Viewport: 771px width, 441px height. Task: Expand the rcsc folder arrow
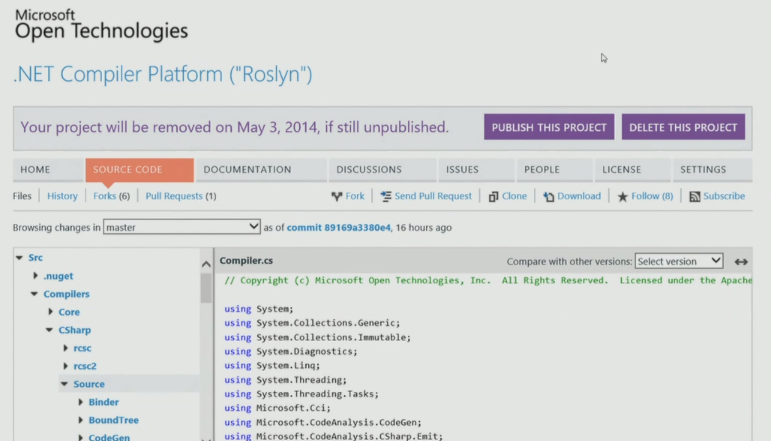65,348
